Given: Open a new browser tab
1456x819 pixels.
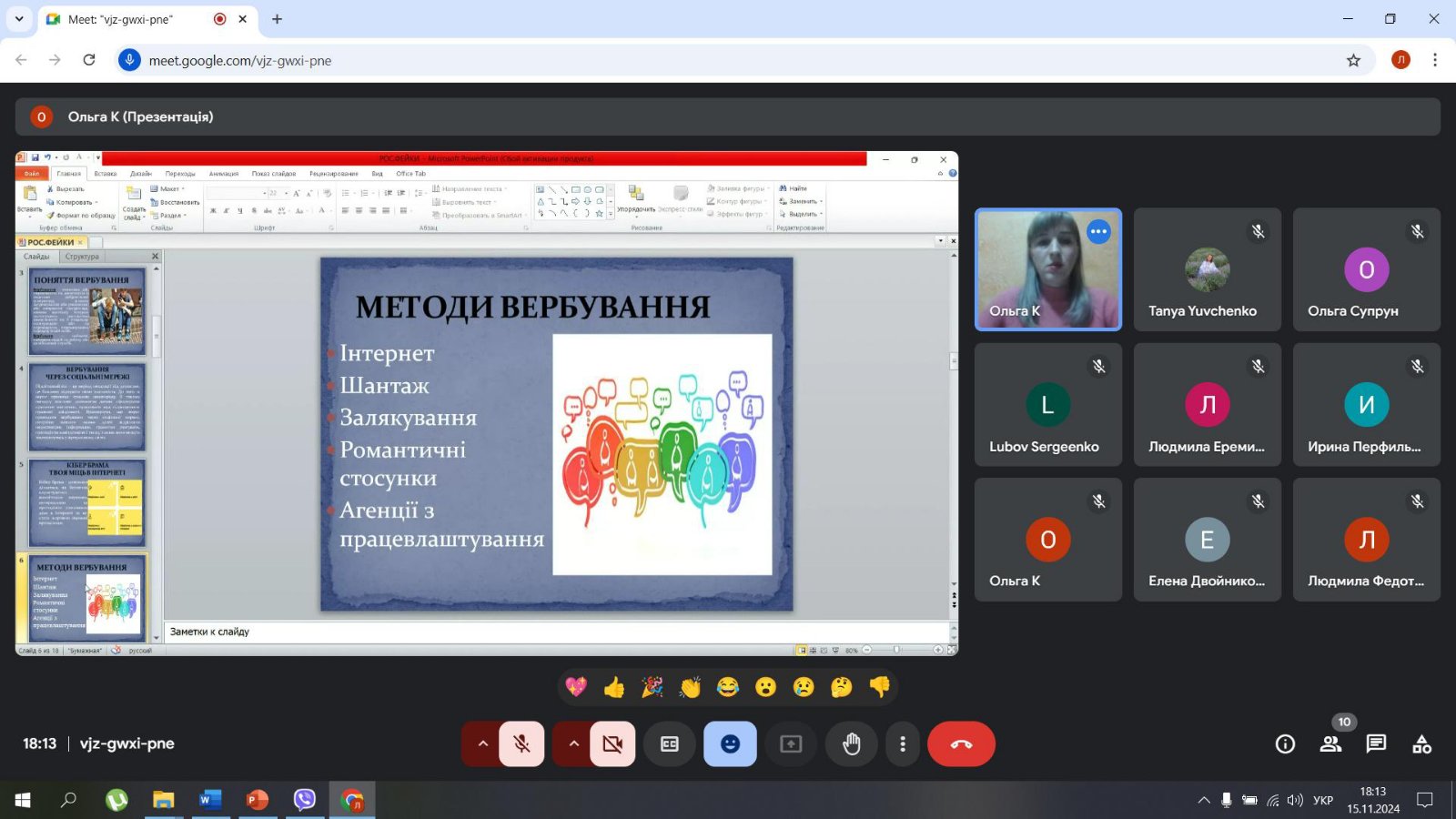Looking at the screenshot, I should click(x=278, y=19).
